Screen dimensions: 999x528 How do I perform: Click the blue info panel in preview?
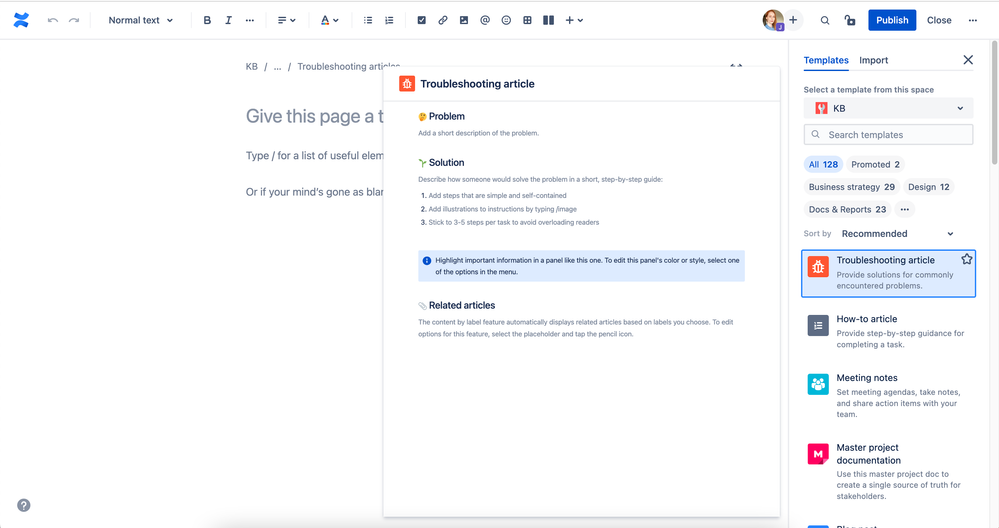pos(581,266)
